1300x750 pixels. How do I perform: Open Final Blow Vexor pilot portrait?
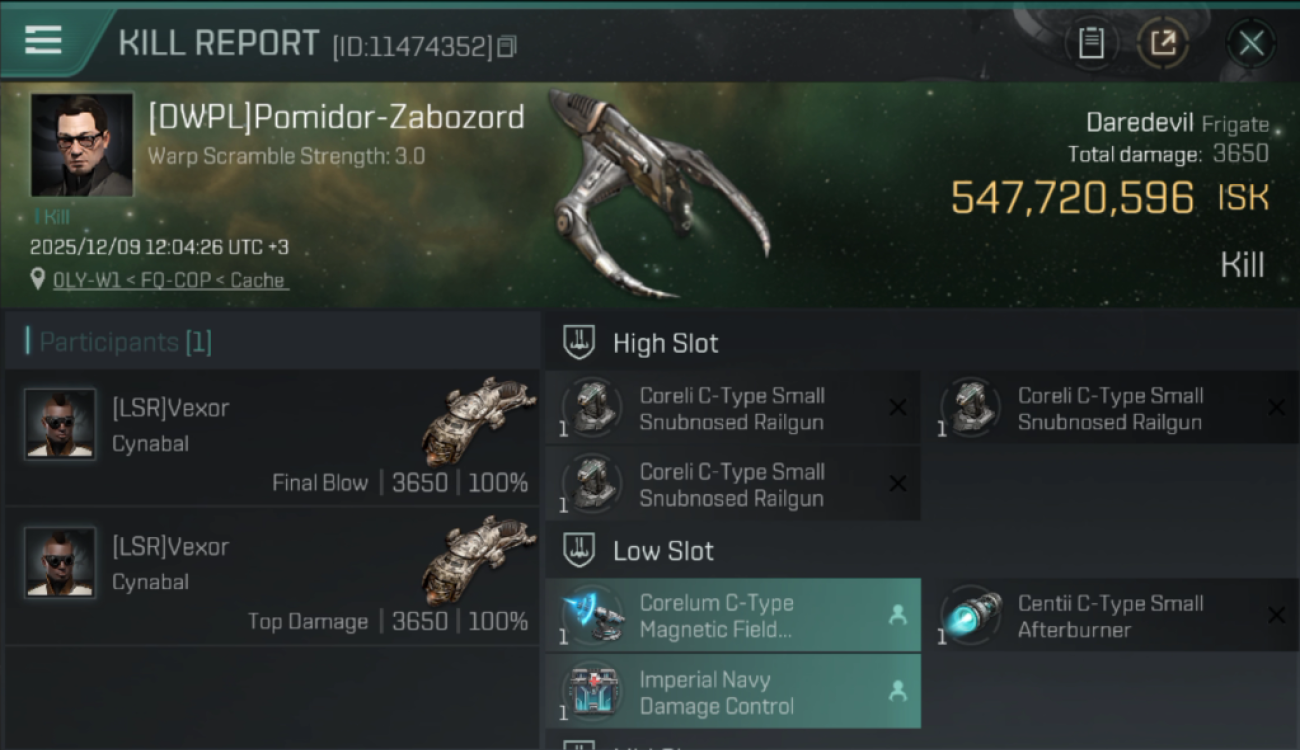pyautogui.click(x=60, y=424)
